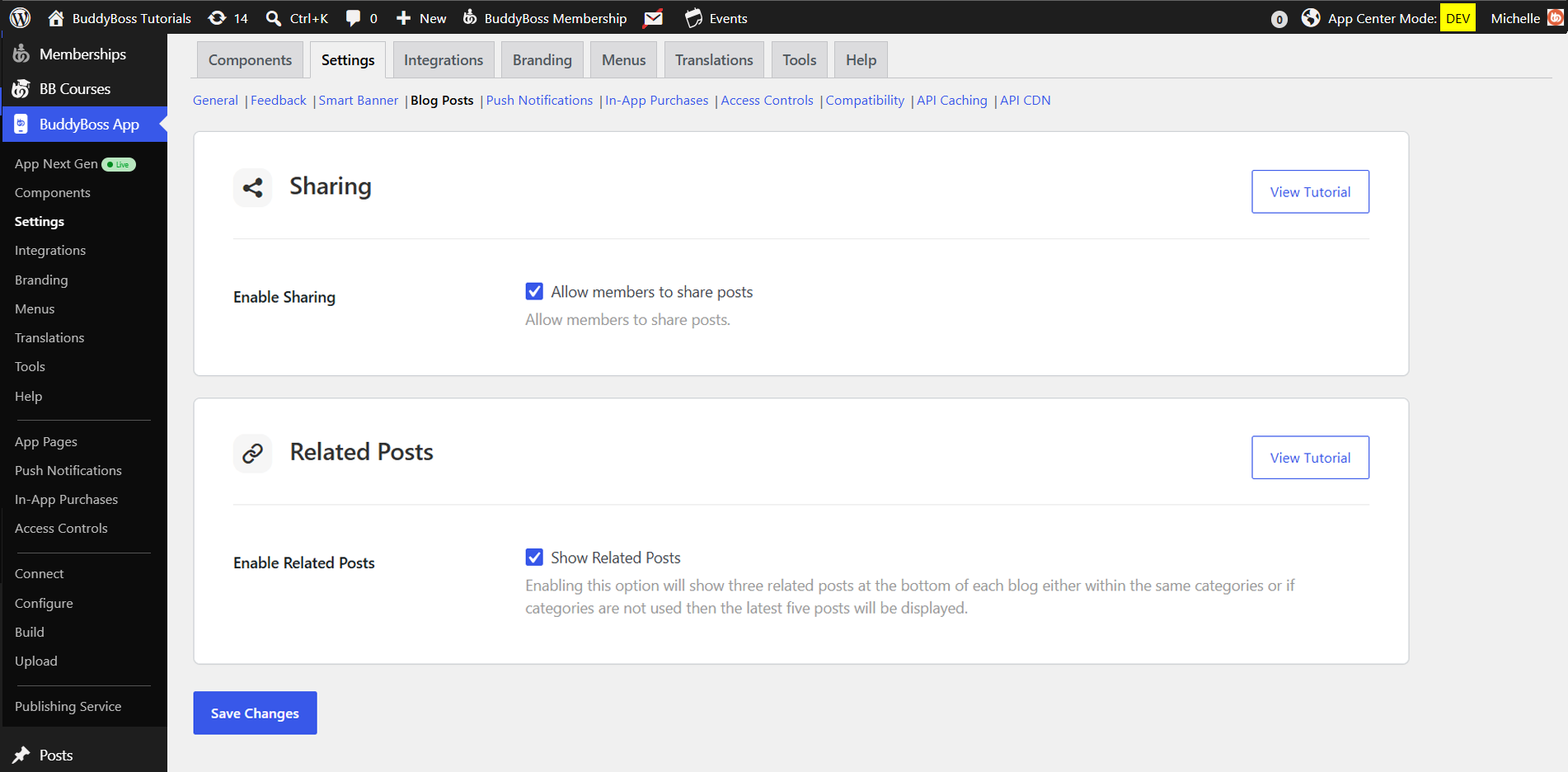
Task: Open the API Caching link
Action: (x=952, y=100)
